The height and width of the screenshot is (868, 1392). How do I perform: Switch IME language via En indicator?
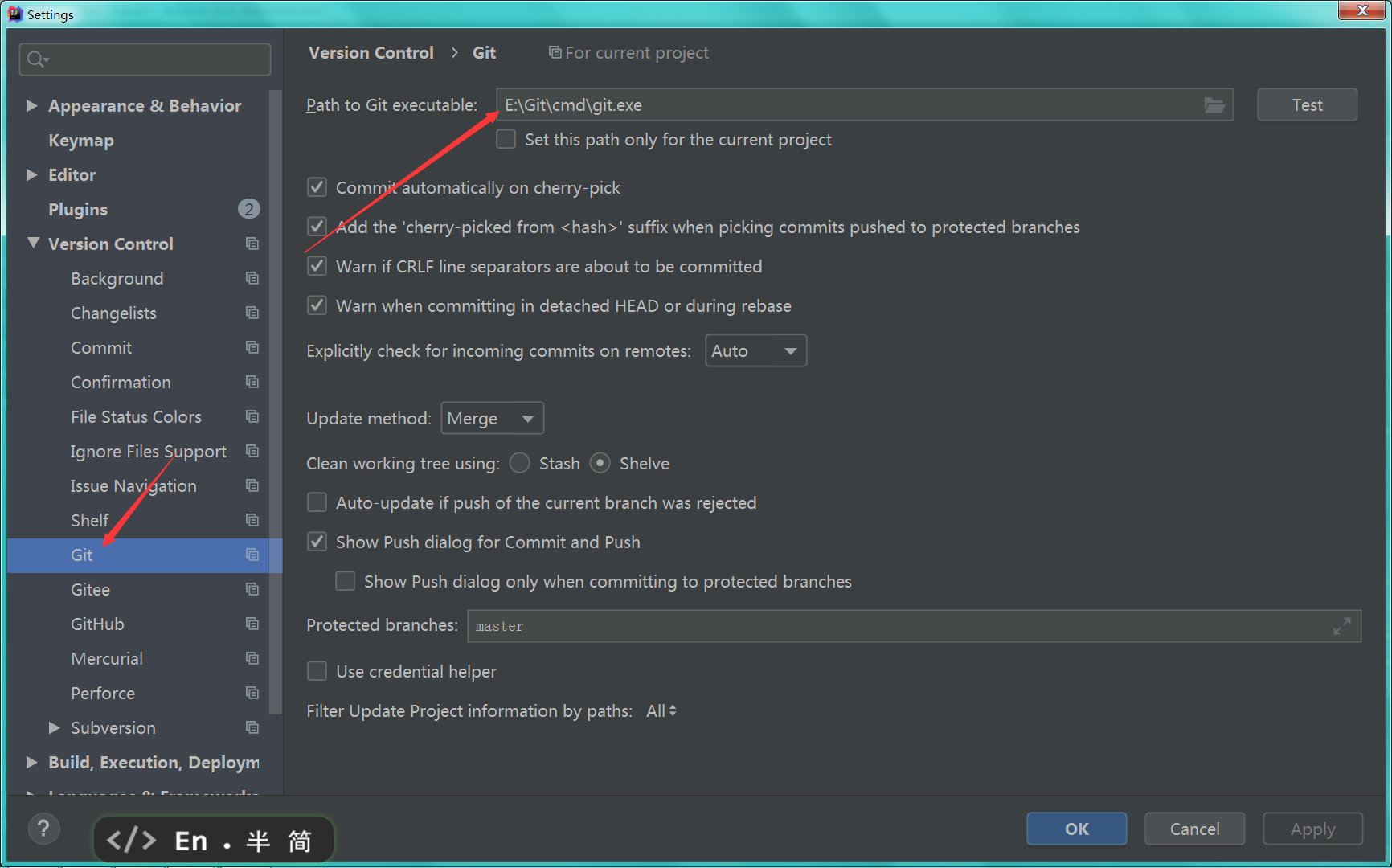(191, 841)
